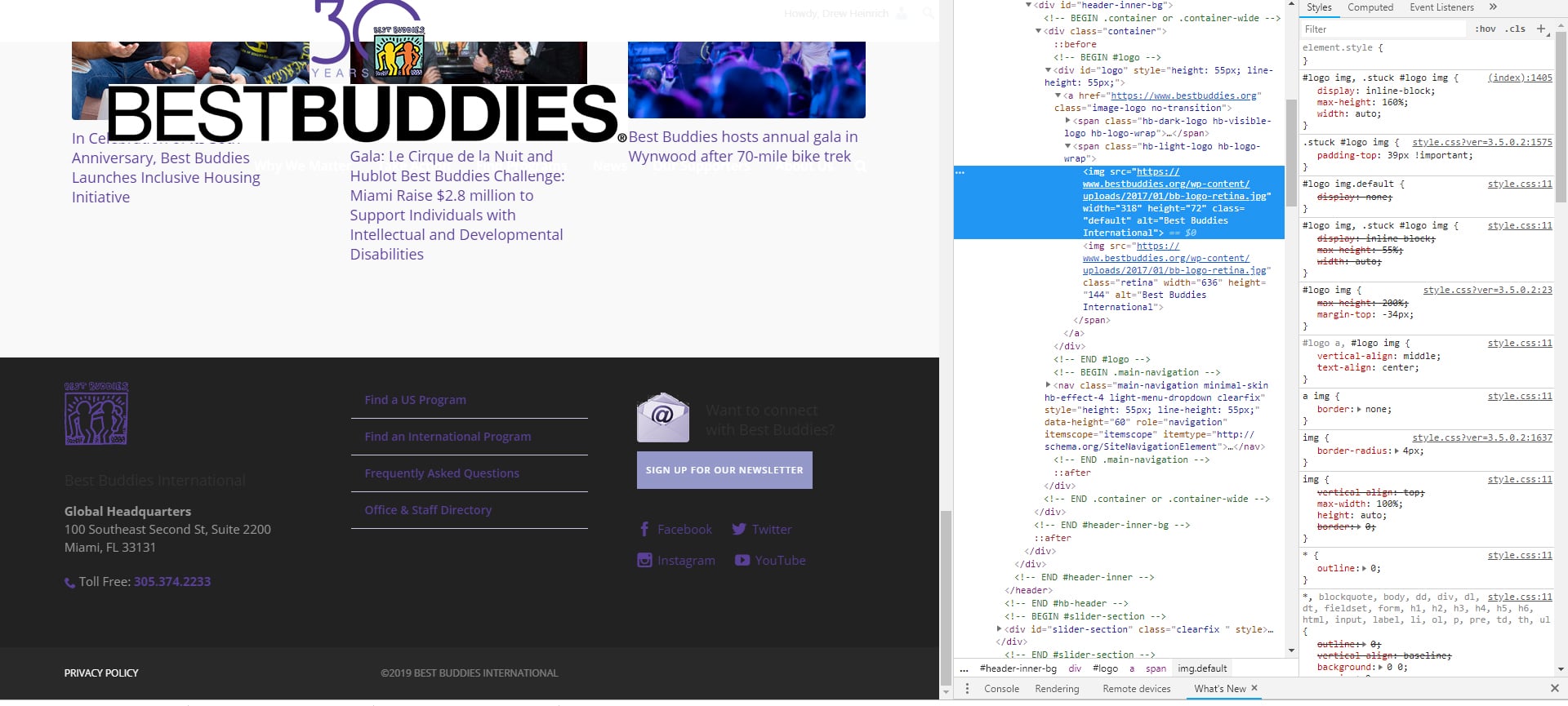Click the New Style Rule plus icon
The height and width of the screenshot is (706, 1568).
coord(1541,29)
